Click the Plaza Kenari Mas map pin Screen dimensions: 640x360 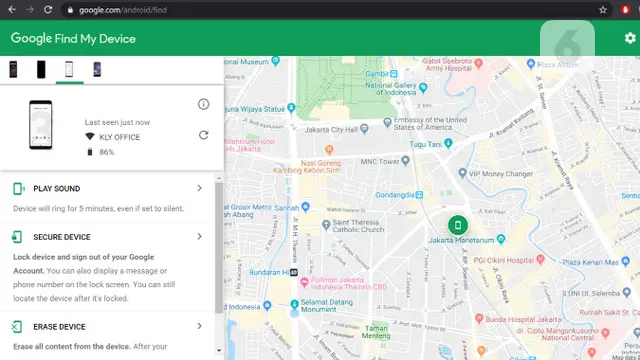click(625, 262)
